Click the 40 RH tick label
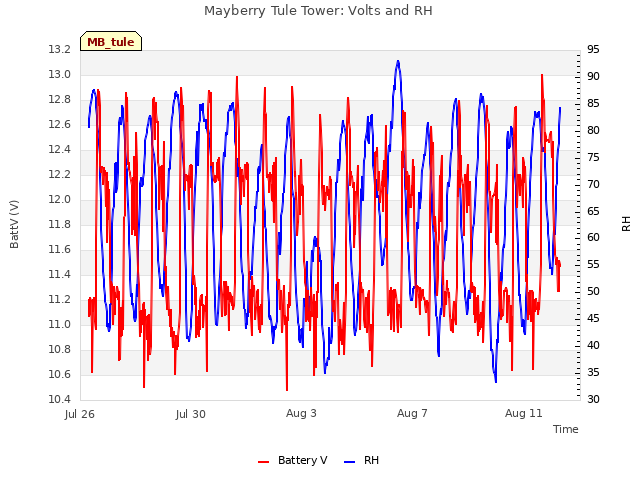This screenshot has height=480, width=640. pos(593,345)
